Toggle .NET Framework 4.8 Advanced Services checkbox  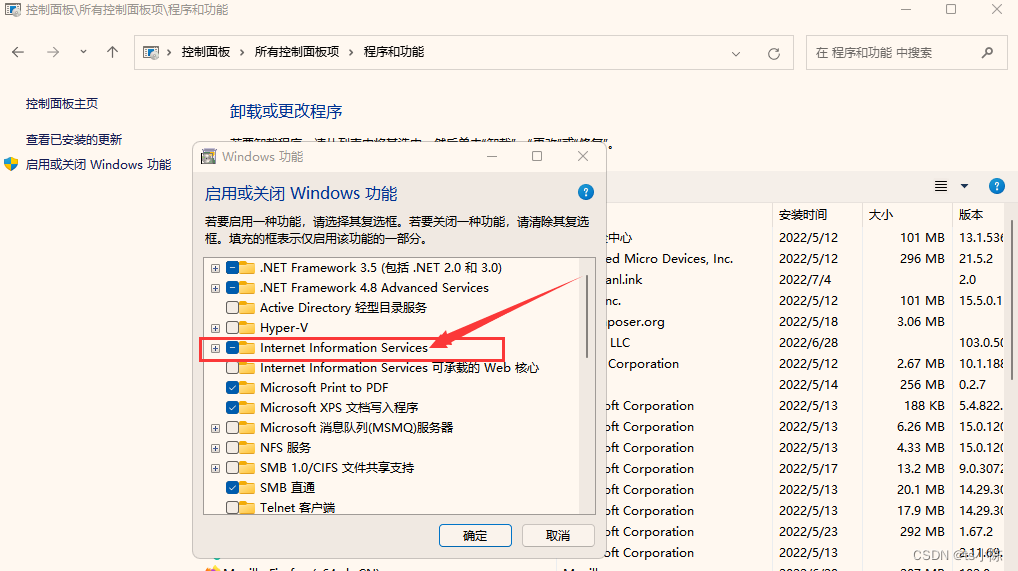(232, 288)
